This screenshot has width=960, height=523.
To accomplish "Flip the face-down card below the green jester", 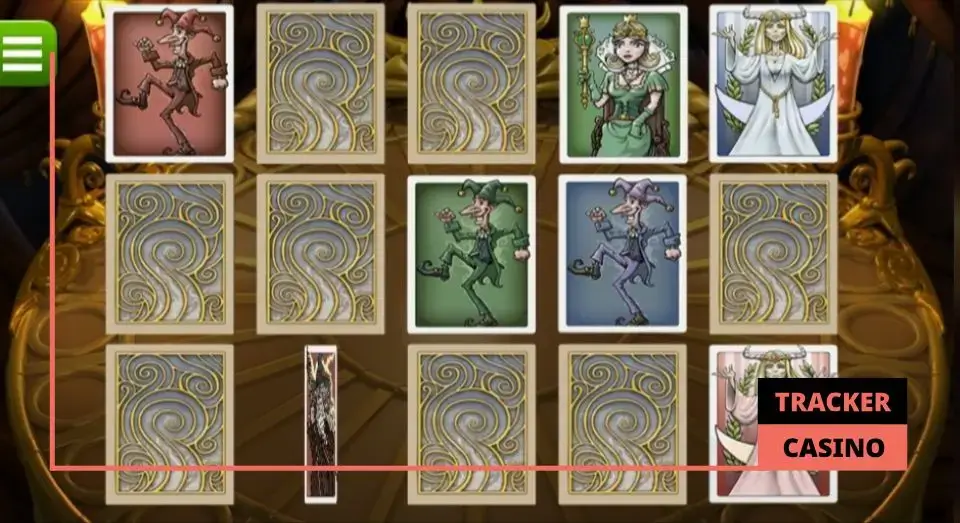I will [471, 424].
